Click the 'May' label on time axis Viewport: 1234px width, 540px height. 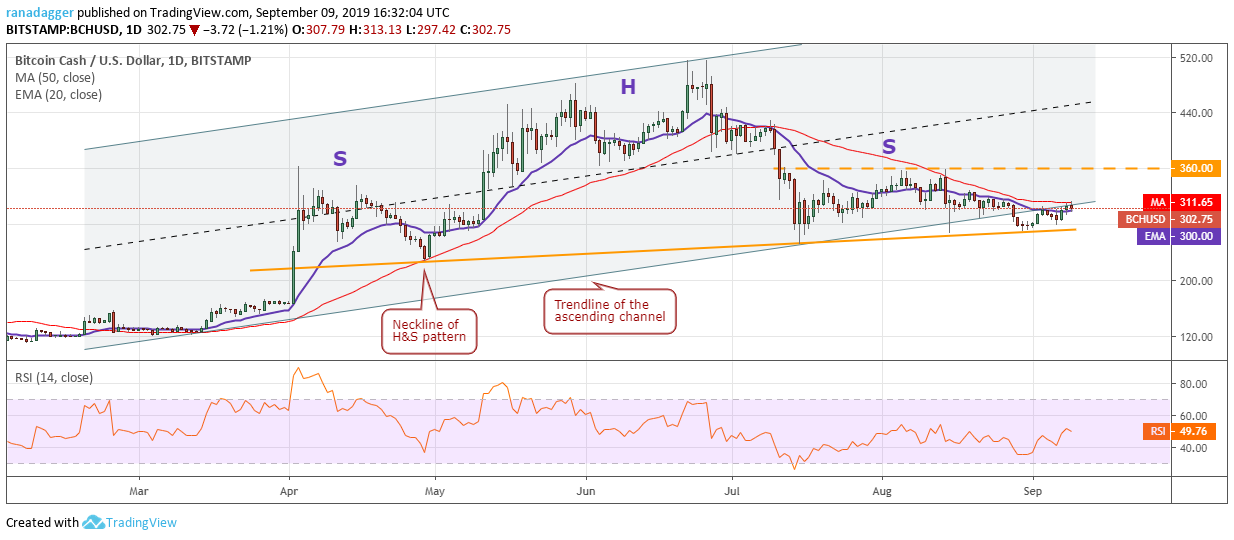pos(434,491)
